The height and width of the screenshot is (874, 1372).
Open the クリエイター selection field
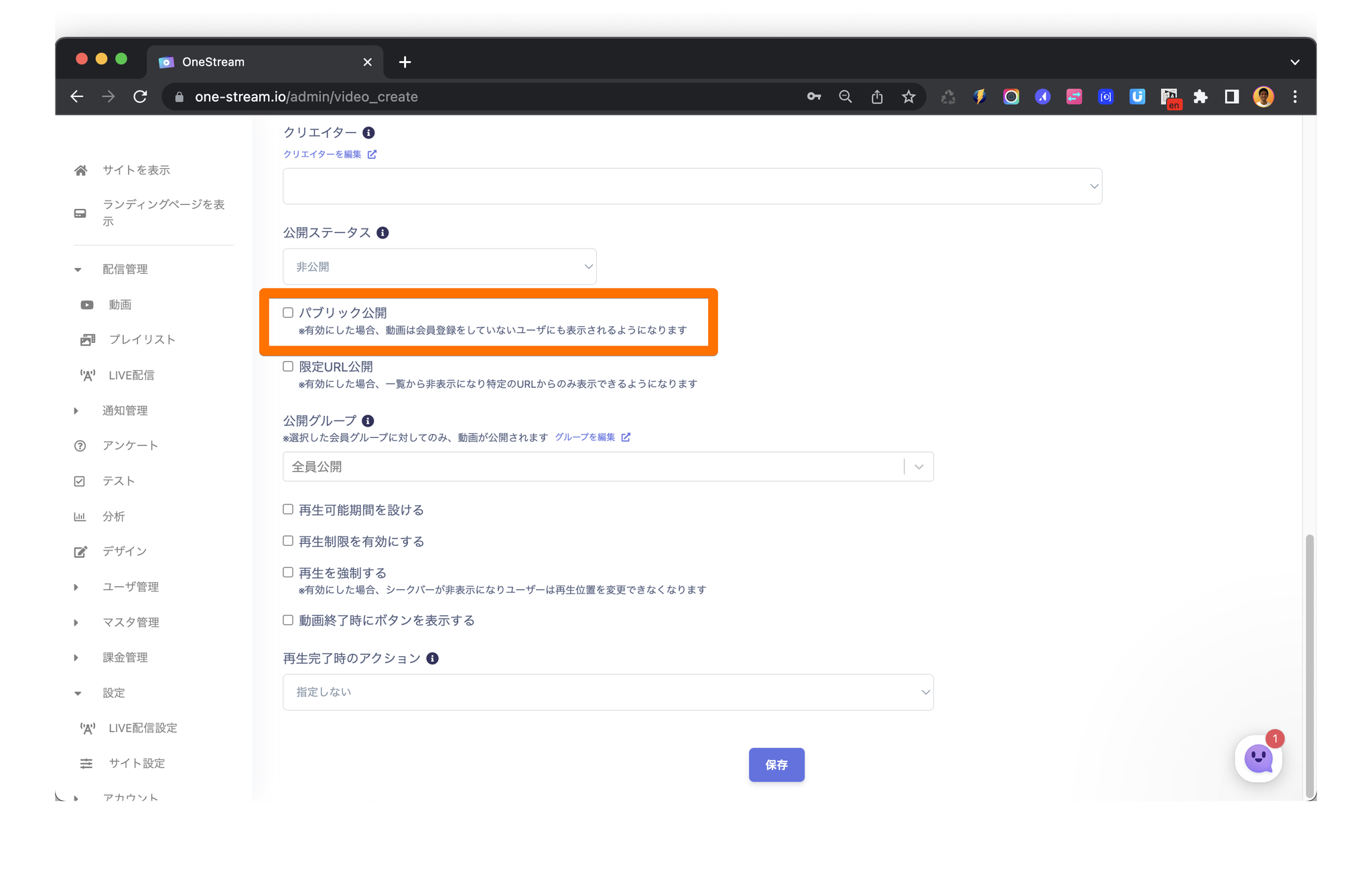(x=691, y=187)
